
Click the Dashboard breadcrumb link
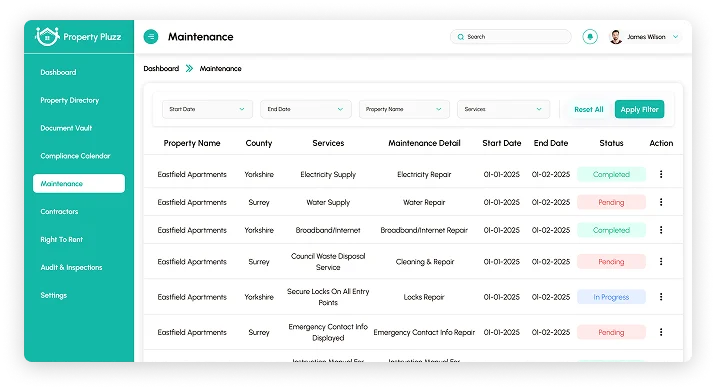pyautogui.click(x=161, y=69)
